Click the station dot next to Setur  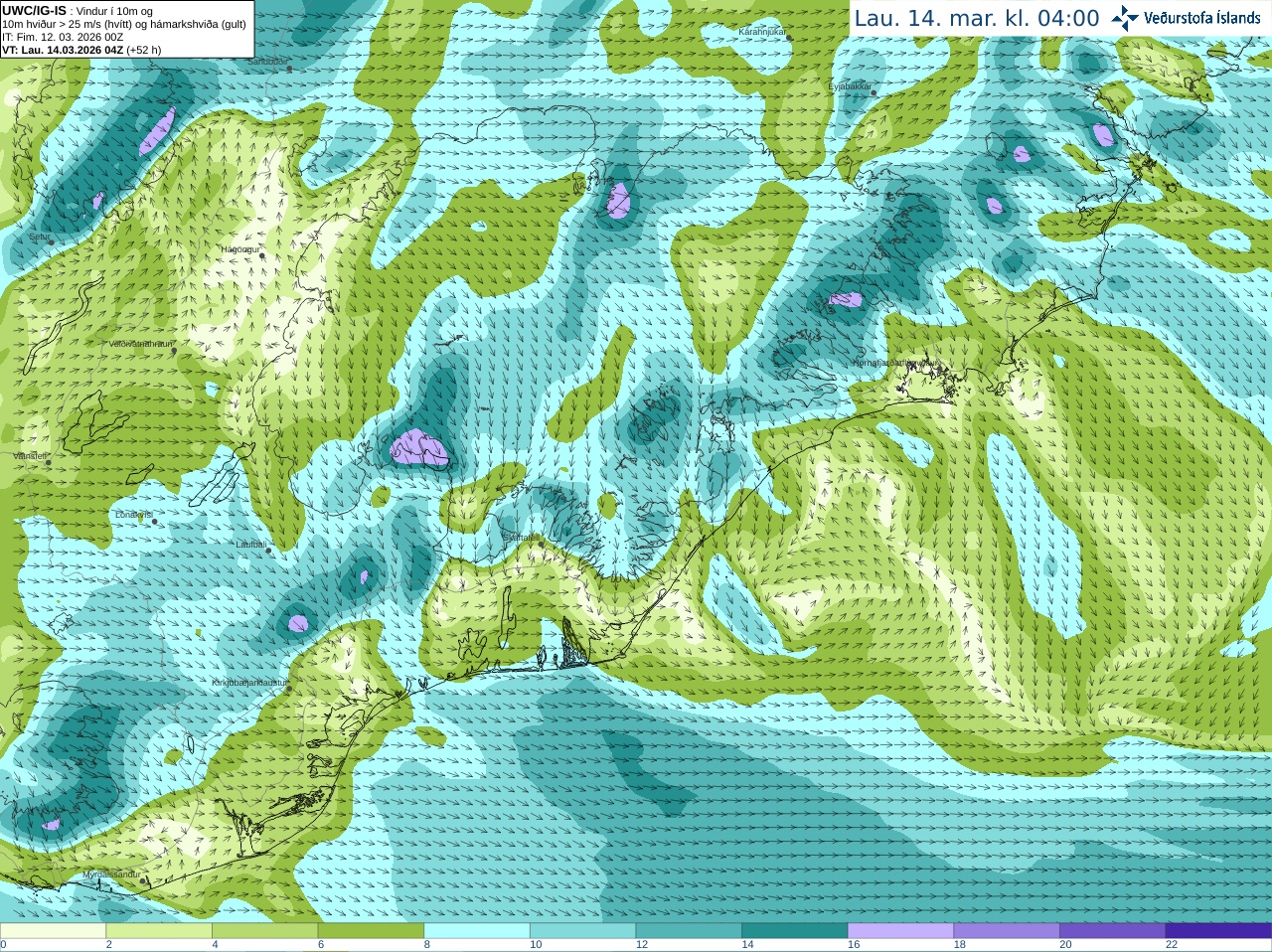pyautogui.click(x=52, y=243)
